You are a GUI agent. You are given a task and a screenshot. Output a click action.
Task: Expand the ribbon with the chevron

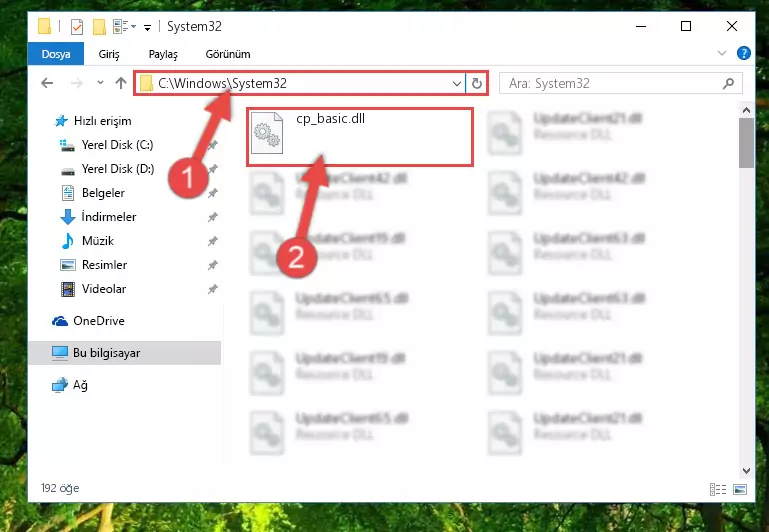pos(721,53)
